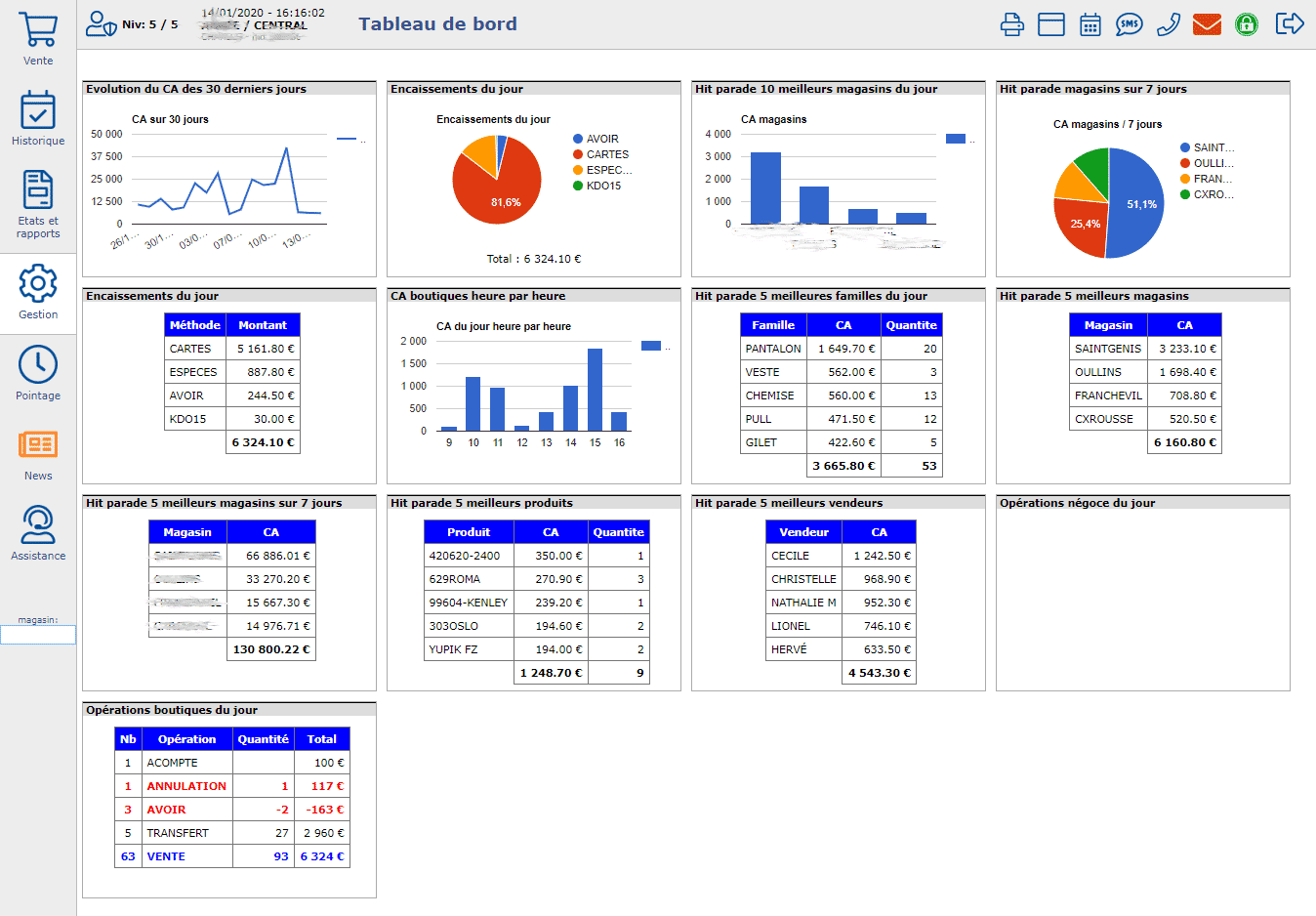Image resolution: width=1316 pixels, height=916 pixels.
Task: Open the Pointage clock module
Action: click(x=38, y=365)
